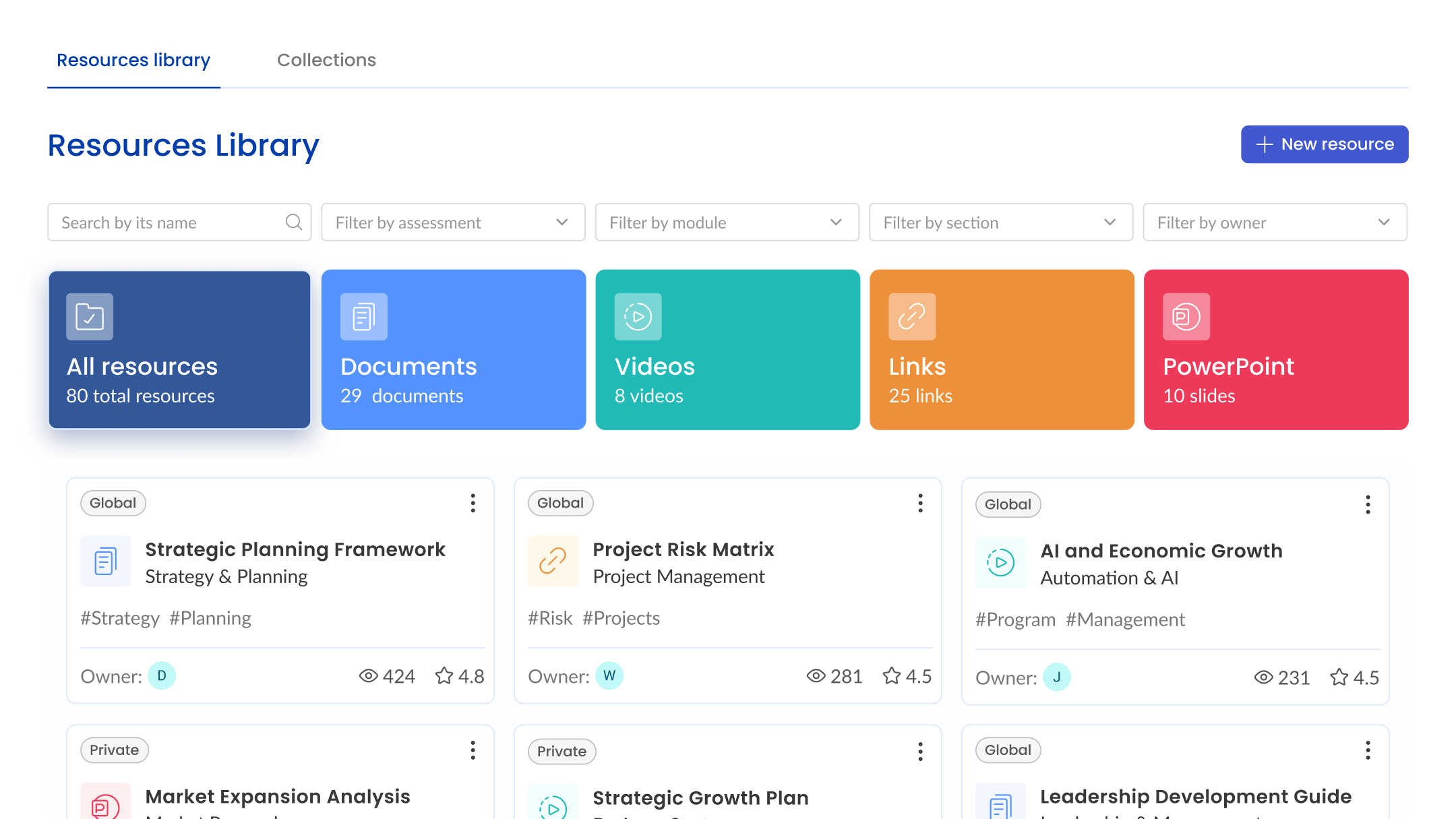Open three-dot menu on Project Risk Matrix card
This screenshot has height=819, width=1456.
[x=920, y=503]
